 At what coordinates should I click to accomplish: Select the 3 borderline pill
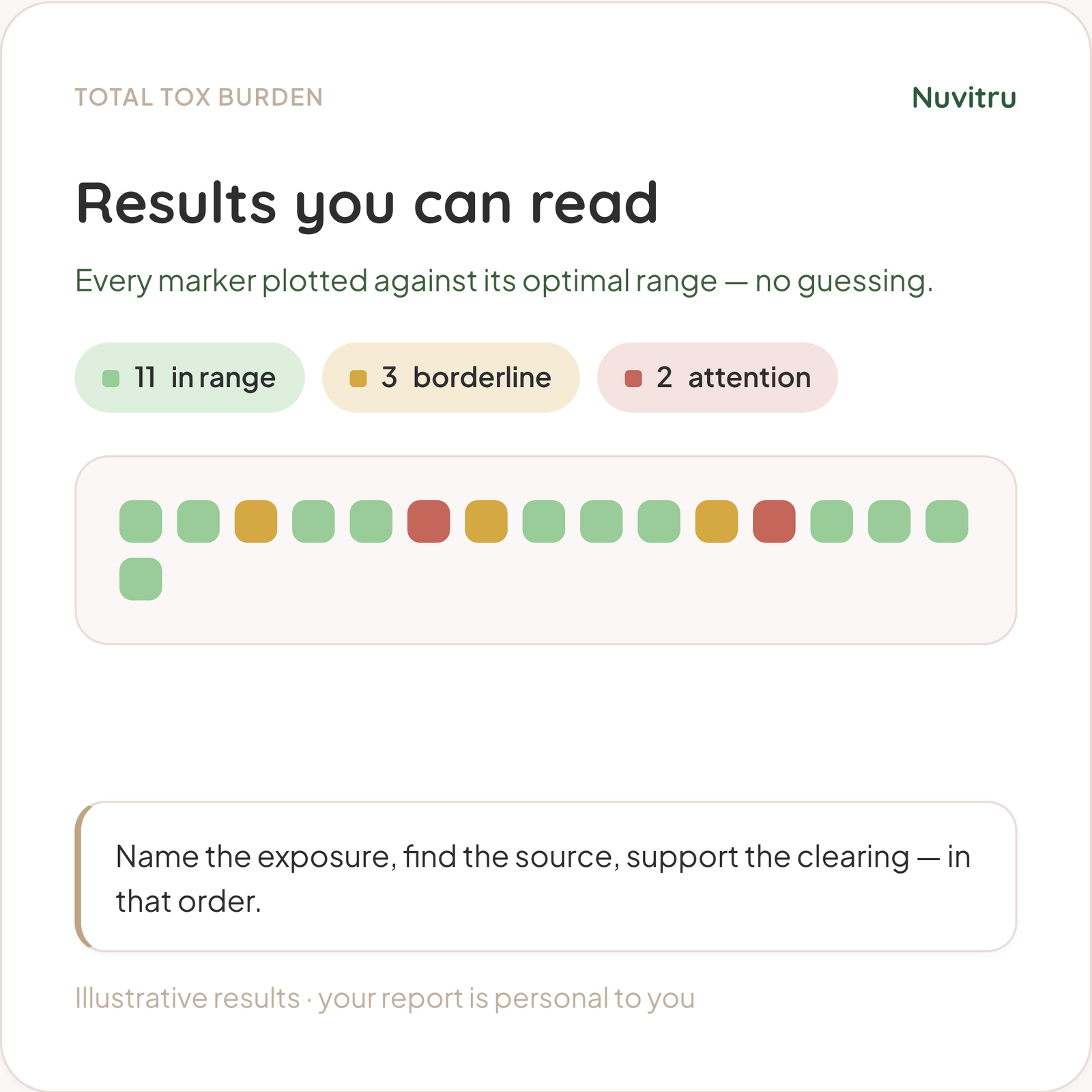click(451, 377)
